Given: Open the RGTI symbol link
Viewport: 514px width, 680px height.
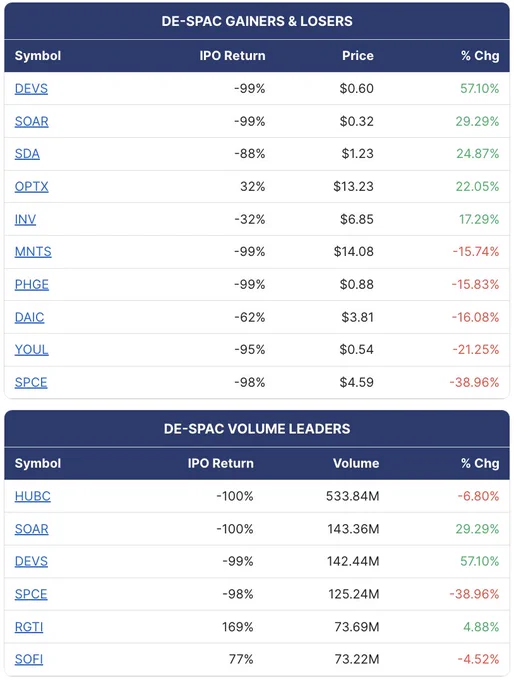Looking at the screenshot, I should coord(29,627).
